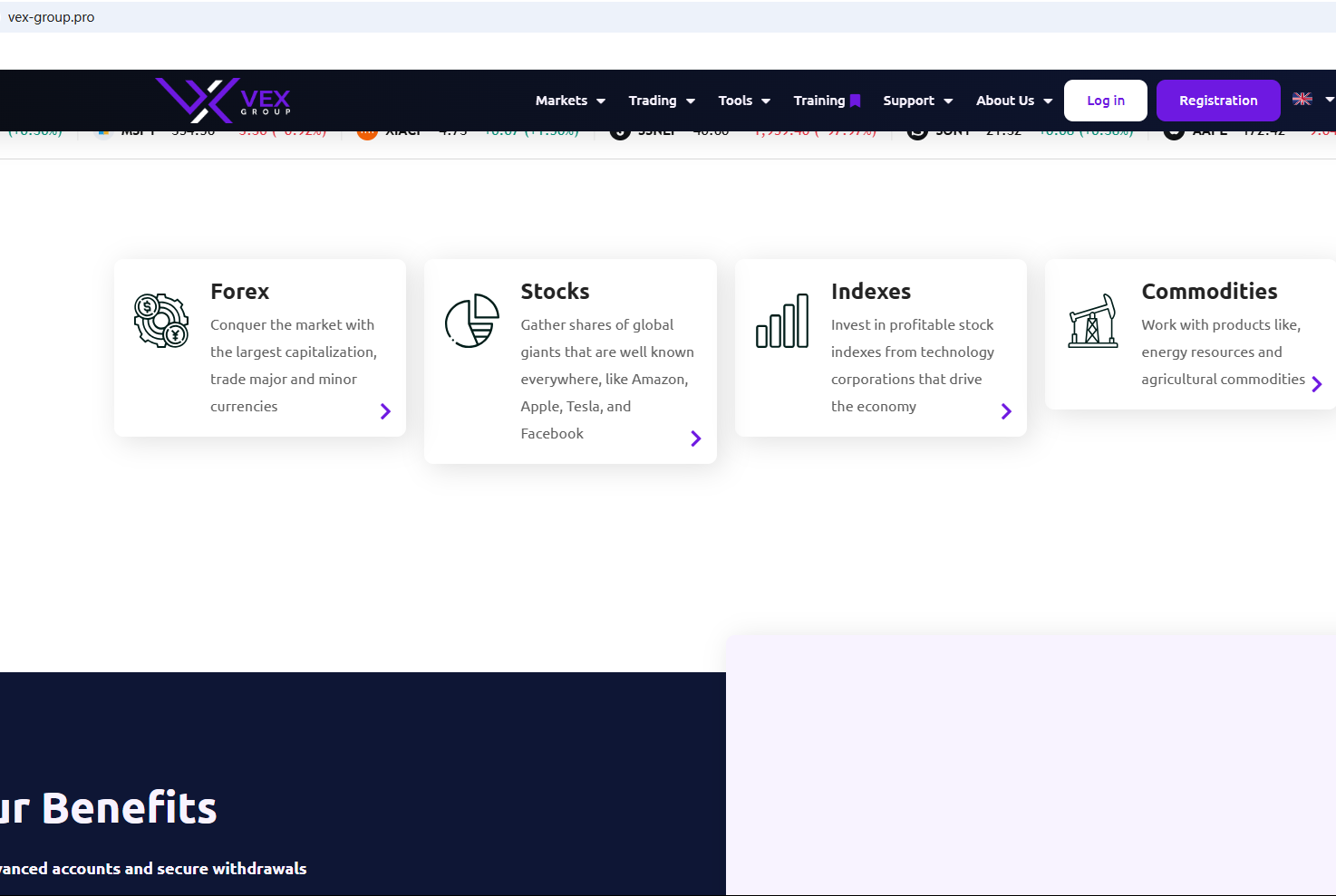Open the Support menu

click(917, 101)
